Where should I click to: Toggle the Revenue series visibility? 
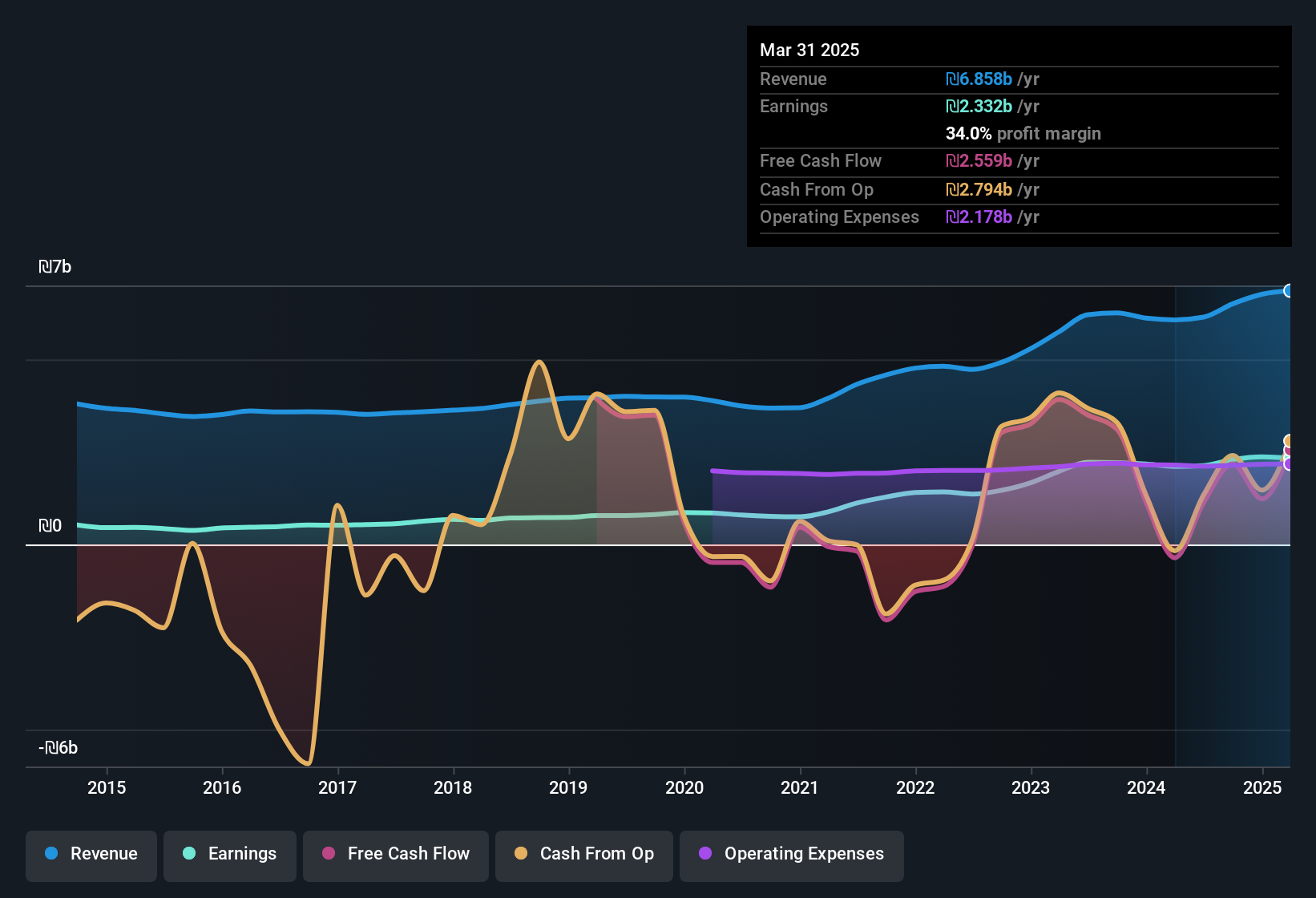point(91,854)
